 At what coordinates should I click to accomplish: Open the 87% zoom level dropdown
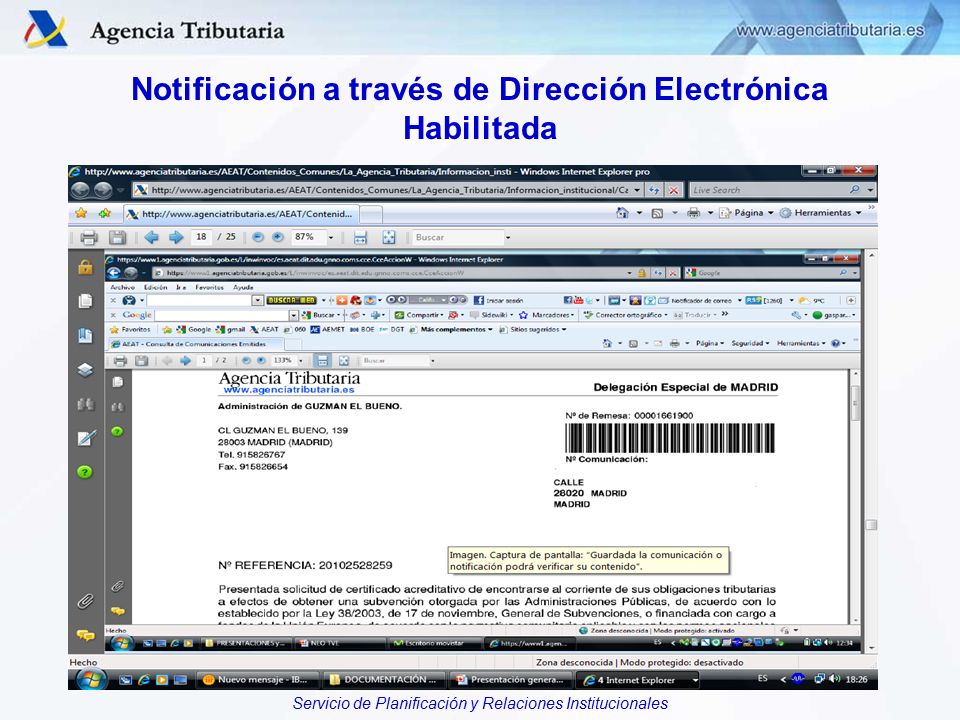[331, 238]
